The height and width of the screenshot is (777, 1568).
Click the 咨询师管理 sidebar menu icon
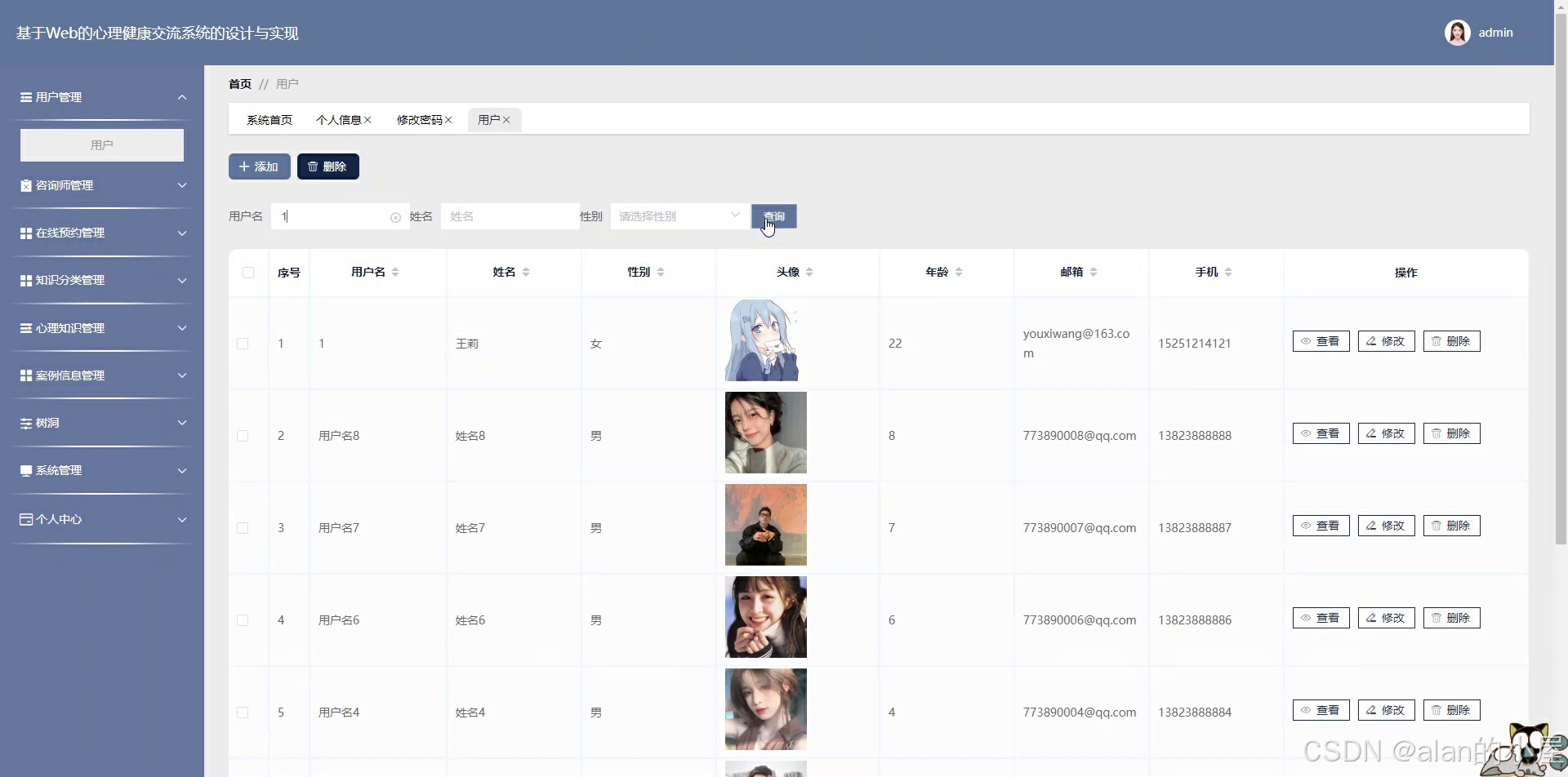(x=26, y=185)
